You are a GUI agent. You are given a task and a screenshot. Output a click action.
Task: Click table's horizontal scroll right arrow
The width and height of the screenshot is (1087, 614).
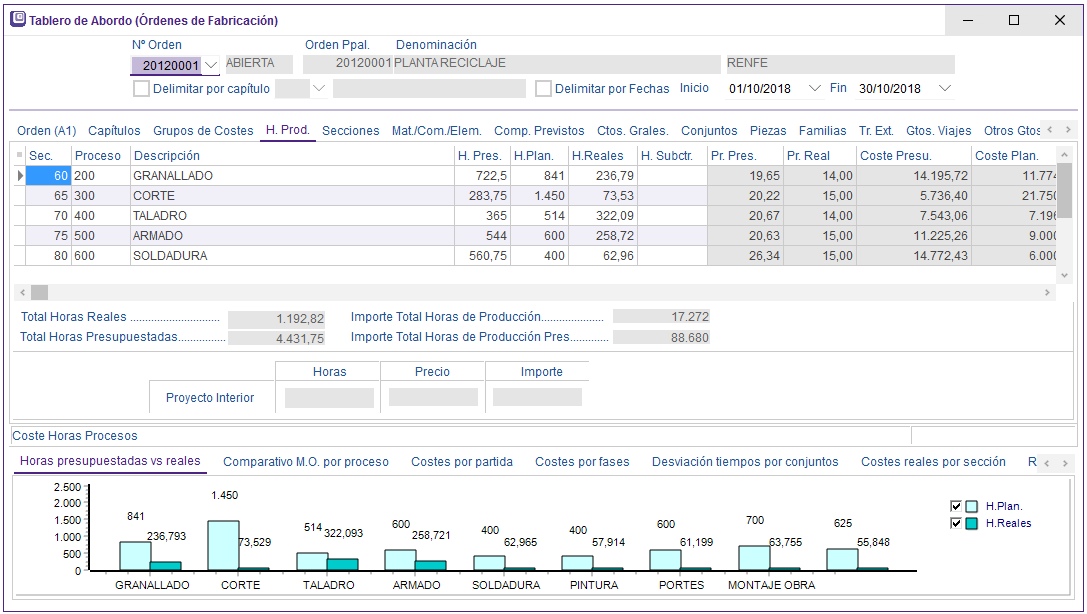pos(1048,292)
